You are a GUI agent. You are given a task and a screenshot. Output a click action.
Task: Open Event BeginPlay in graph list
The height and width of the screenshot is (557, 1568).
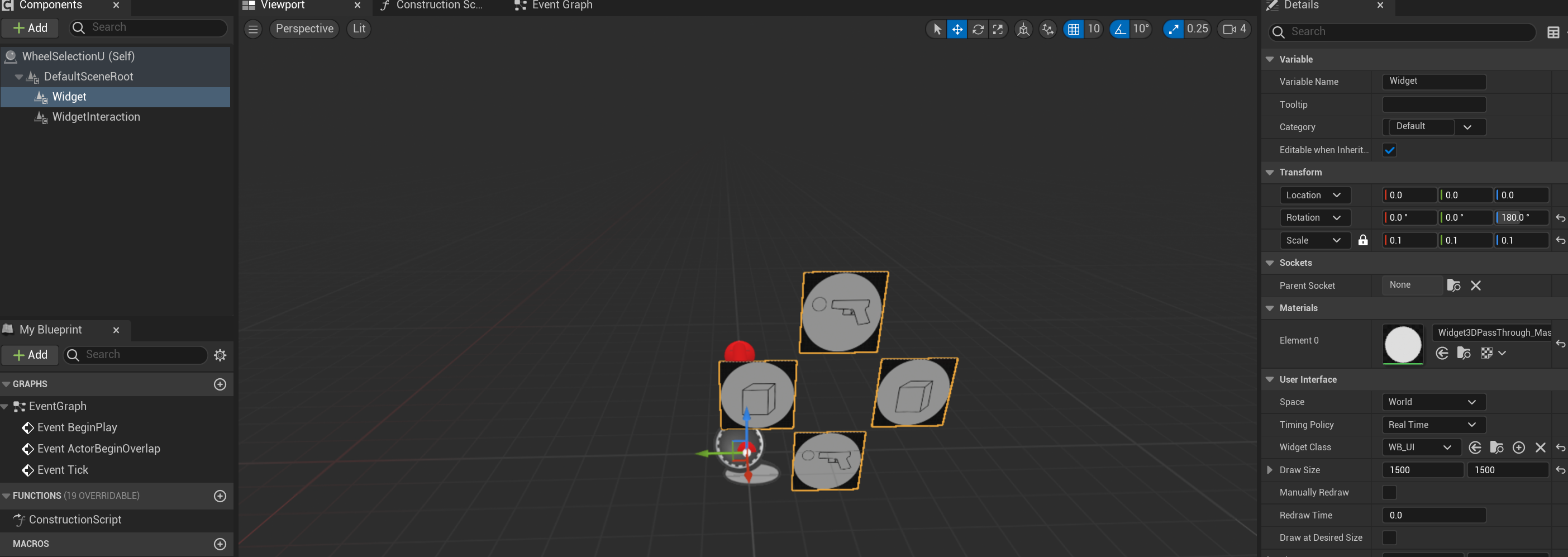pos(77,428)
